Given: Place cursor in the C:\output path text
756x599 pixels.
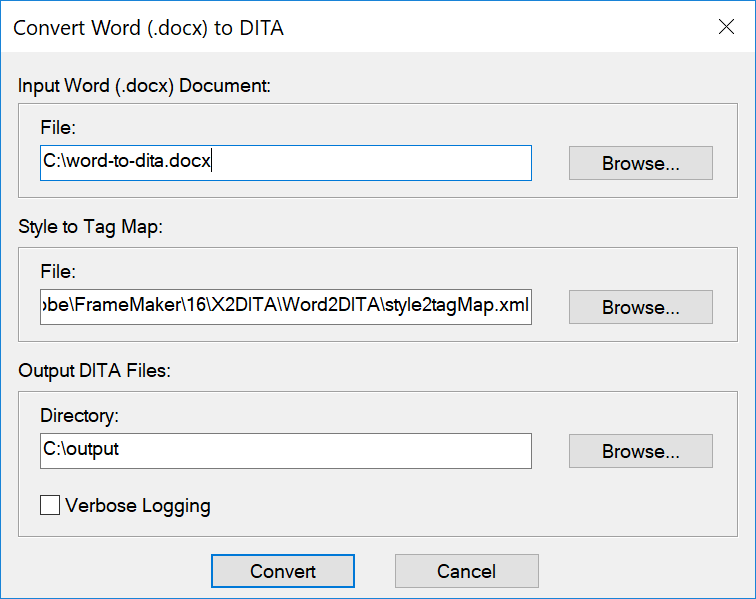Looking at the screenshot, I should point(81,450).
